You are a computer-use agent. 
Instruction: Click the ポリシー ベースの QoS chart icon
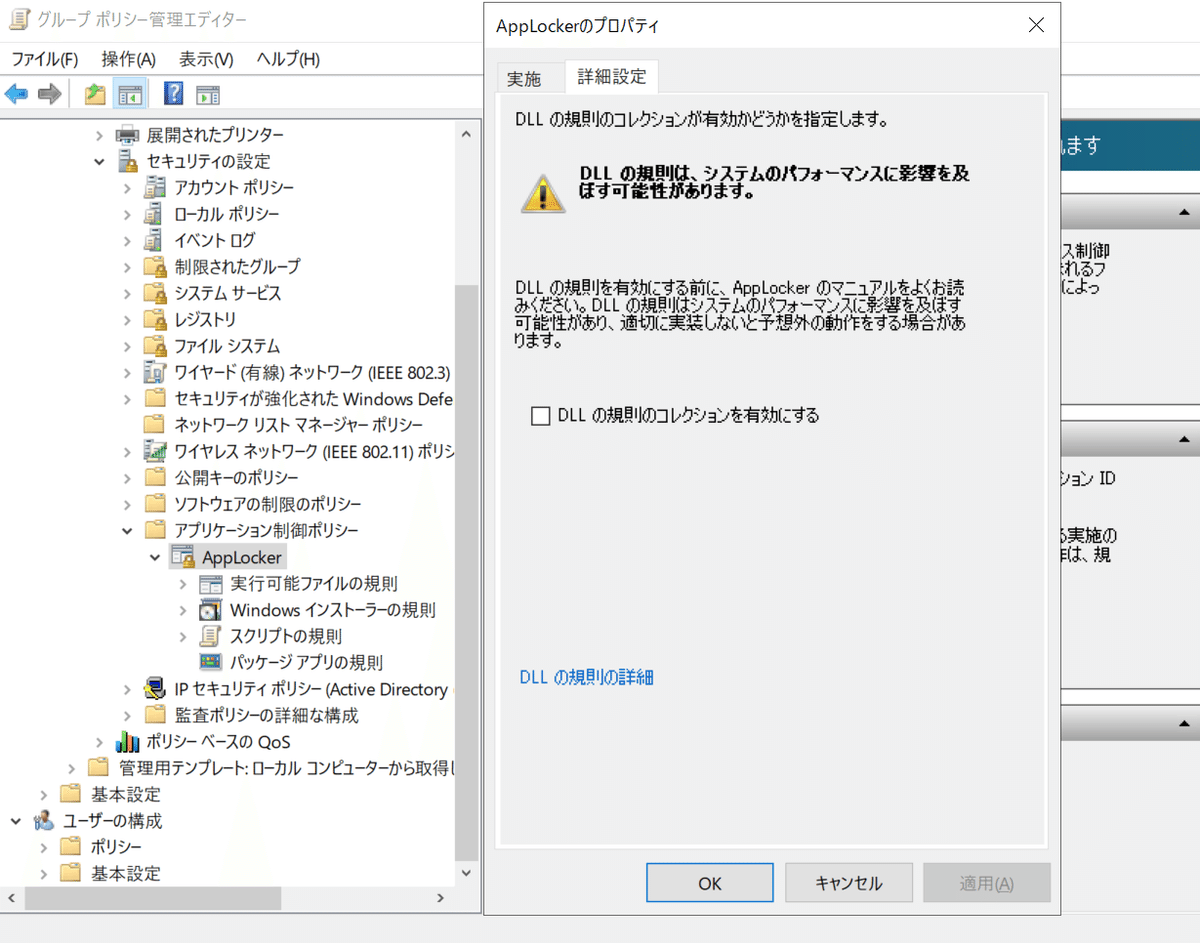tap(127, 742)
